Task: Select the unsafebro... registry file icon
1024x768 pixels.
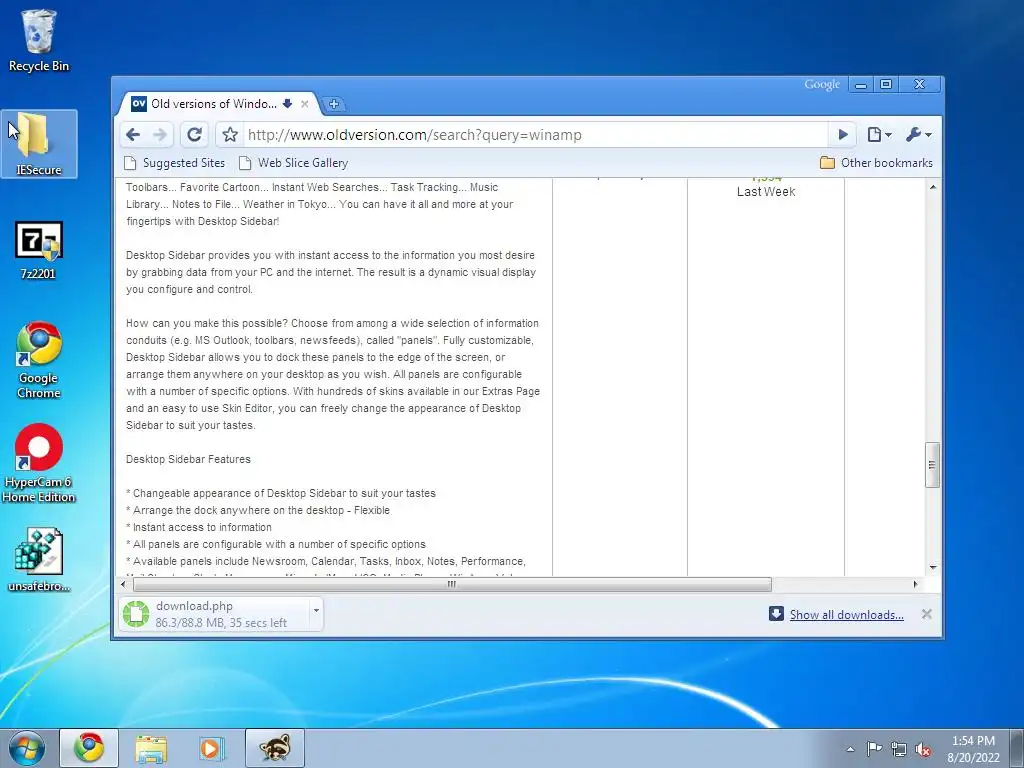Action: (39, 560)
